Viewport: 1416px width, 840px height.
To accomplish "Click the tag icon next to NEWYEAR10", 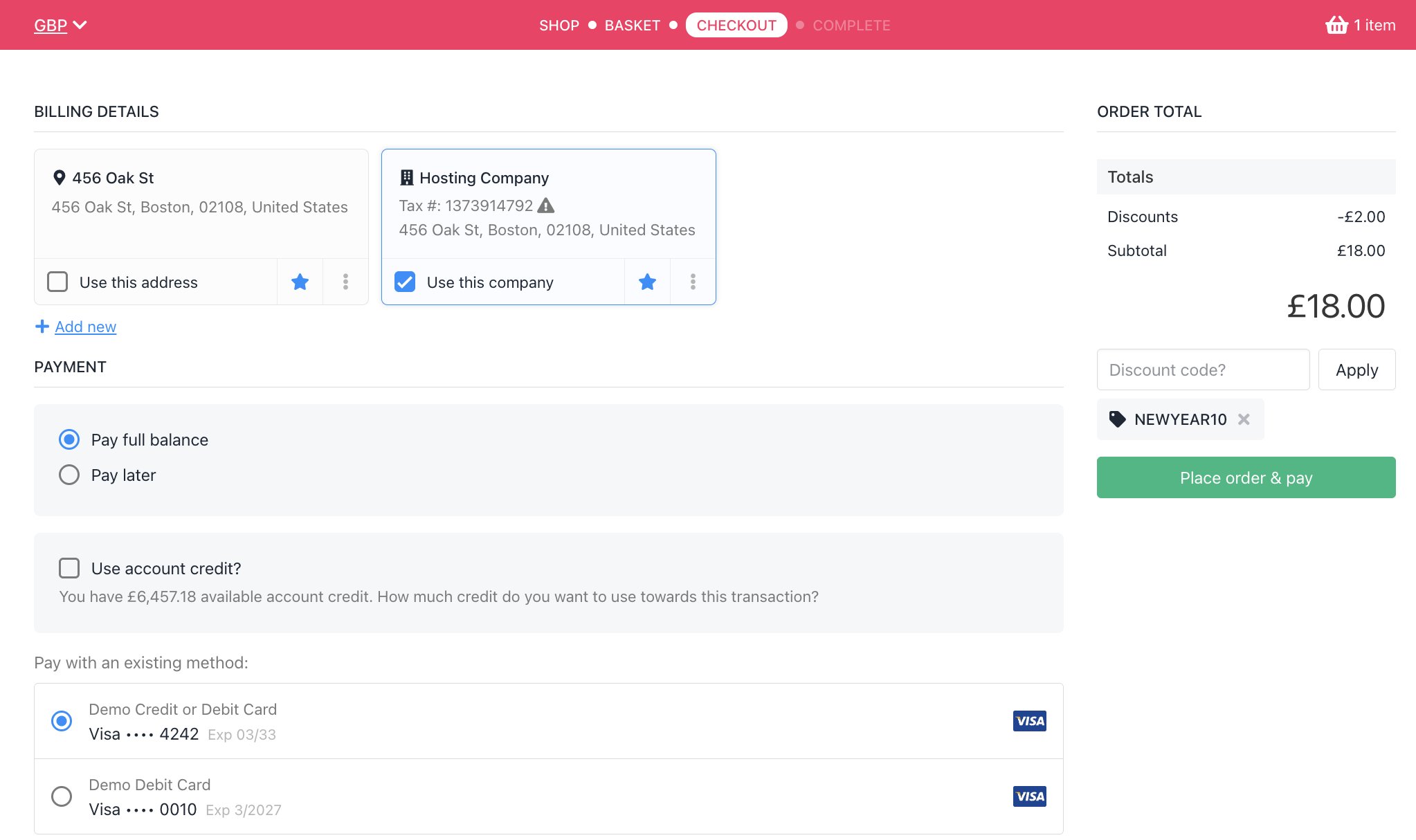I will click(x=1117, y=419).
